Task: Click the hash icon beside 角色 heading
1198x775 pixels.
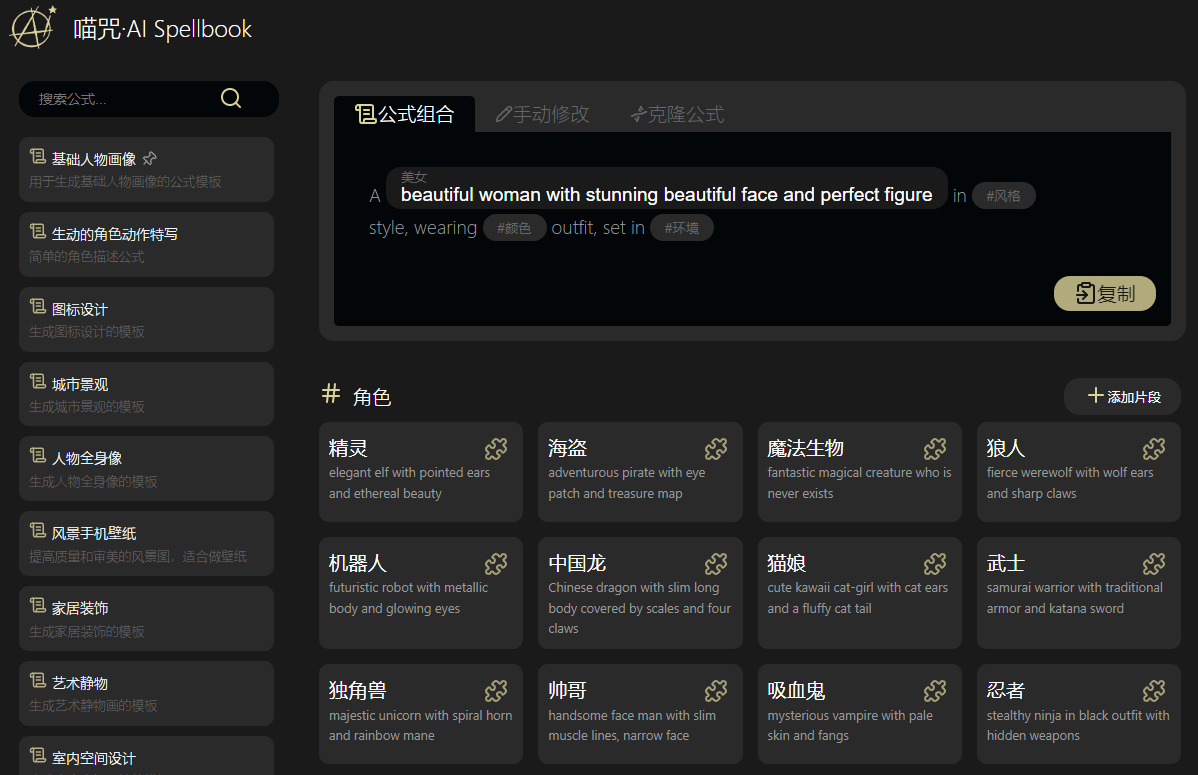Action: click(331, 394)
